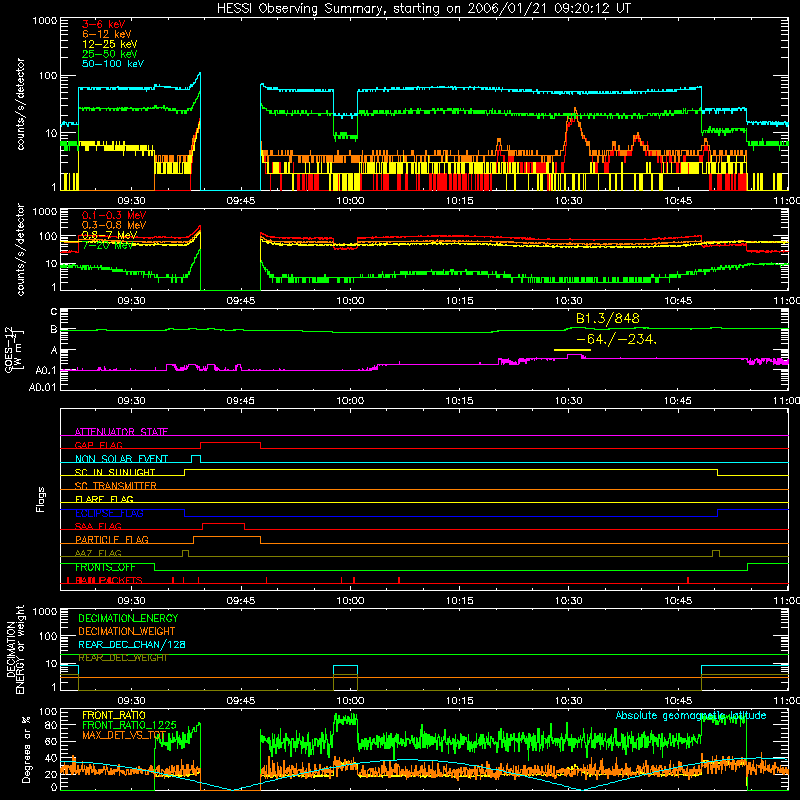This screenshot has height=800, width=800.
Task: Click the 10:45 tick under the decimation panel
Action: click(x=678, y=701)
